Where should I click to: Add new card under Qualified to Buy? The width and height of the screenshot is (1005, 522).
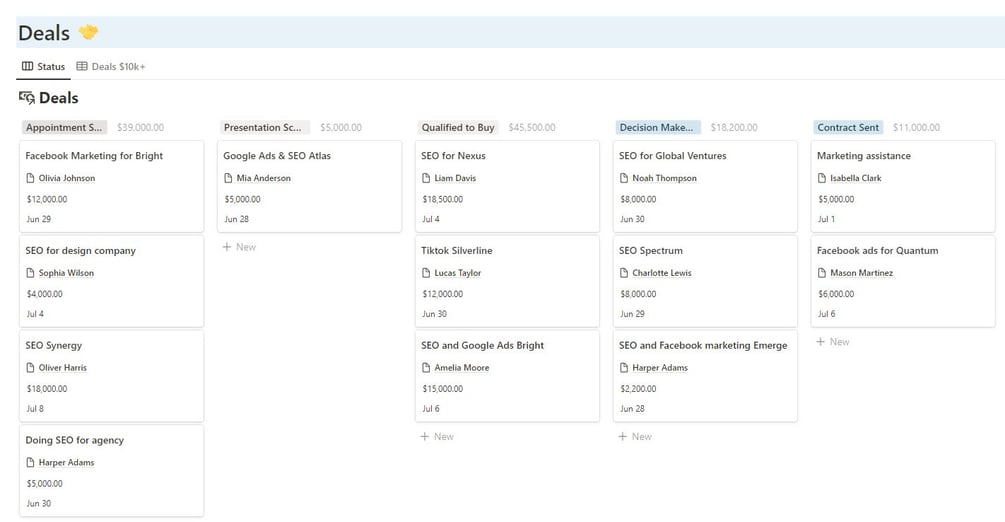(438, 437)
